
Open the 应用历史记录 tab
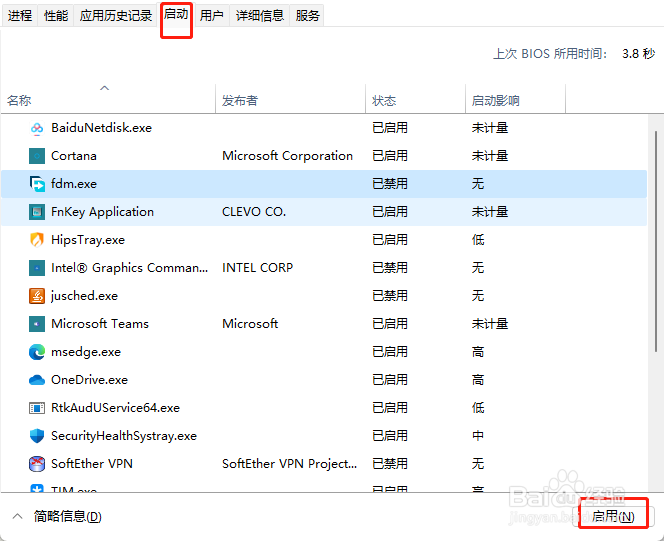coord(116,16)
